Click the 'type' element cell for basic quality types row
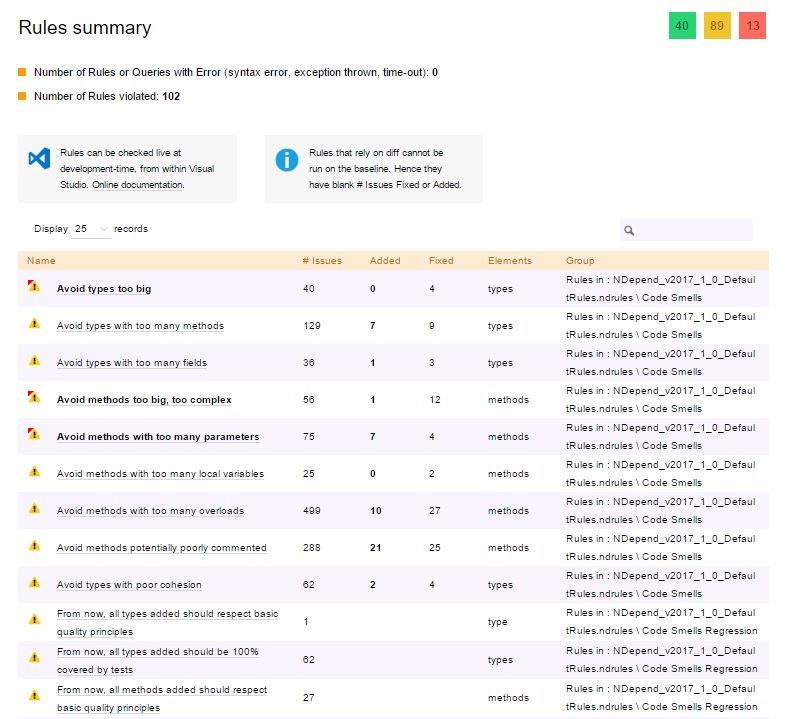This screenshot has width=793, height=719. point(498,622)
